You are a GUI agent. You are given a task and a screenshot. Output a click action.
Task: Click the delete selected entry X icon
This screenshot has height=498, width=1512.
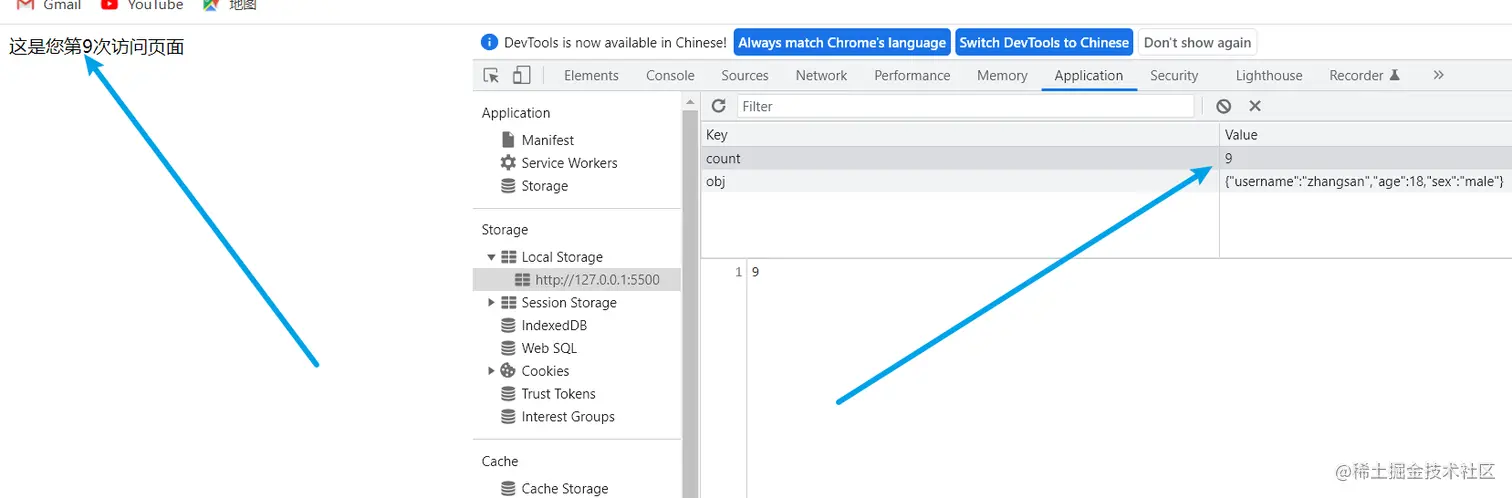pyautogui.click(x=1255, y=106)
